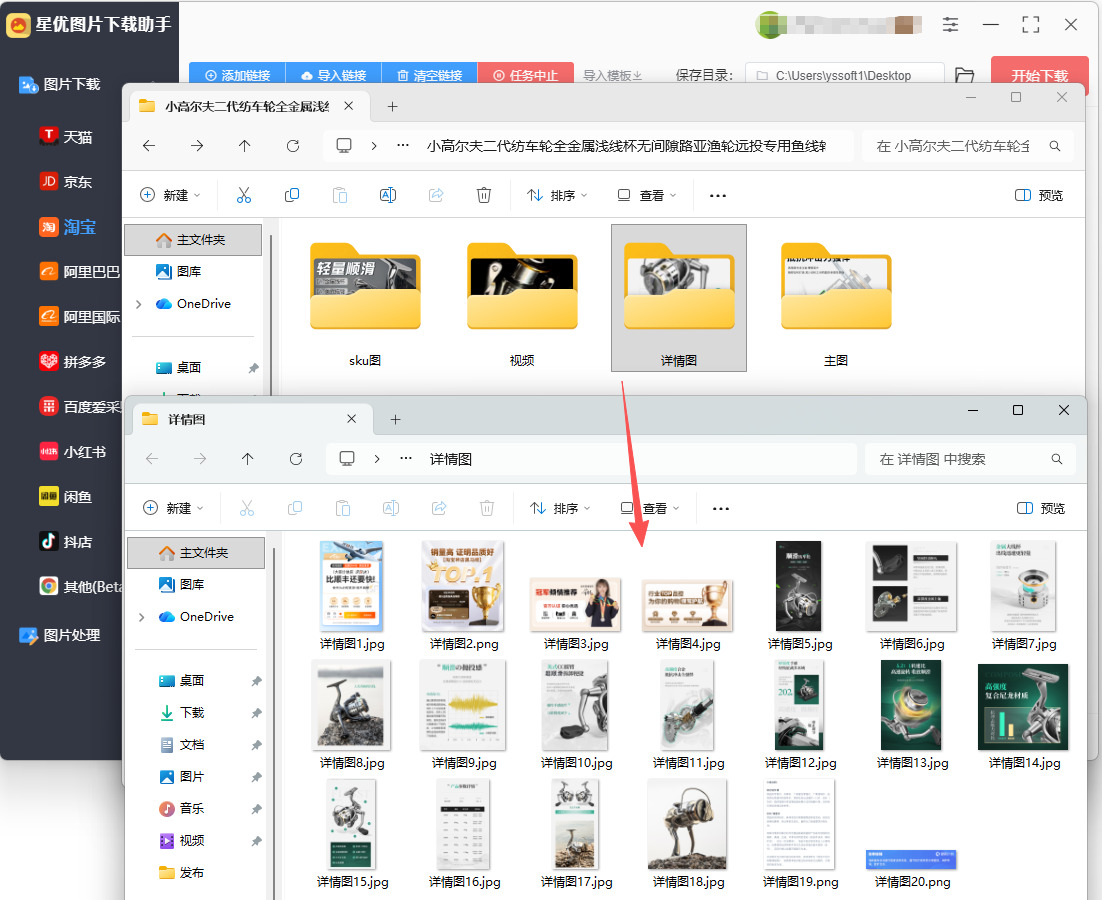This screenshot has width=1102, height=900.
Task: Open the 淘宝 platform in the sidebar
Action: pos(67,227)
